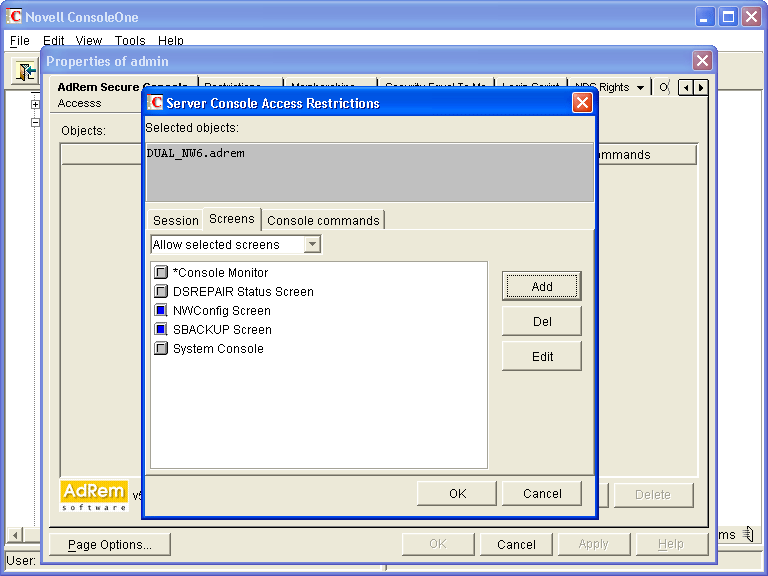Minimize the Novell ConsoleOne window
Screen dimensions: 768x576
(x=704, y=17)
